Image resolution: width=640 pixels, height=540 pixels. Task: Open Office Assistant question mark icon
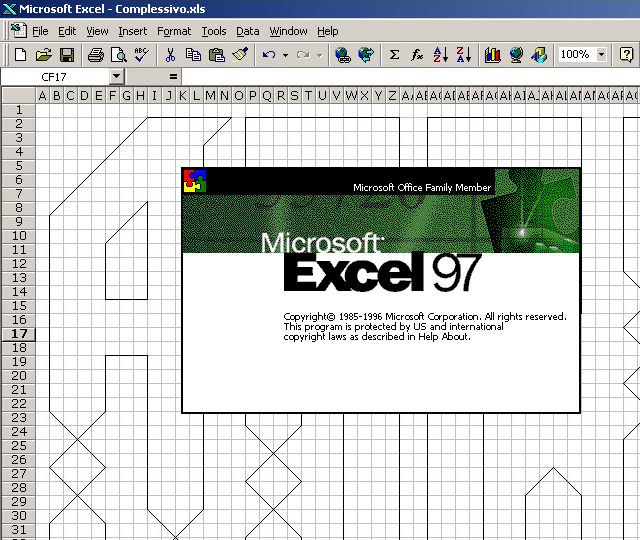[x=626, y=54]
